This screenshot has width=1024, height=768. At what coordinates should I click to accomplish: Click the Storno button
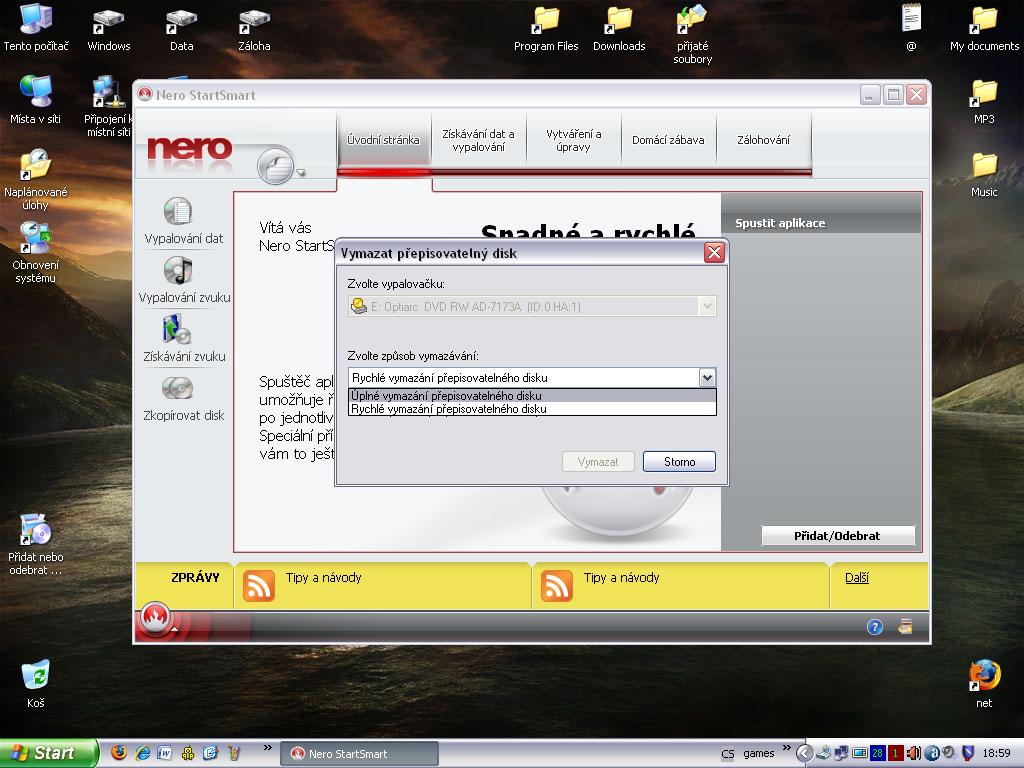point(679,462)
